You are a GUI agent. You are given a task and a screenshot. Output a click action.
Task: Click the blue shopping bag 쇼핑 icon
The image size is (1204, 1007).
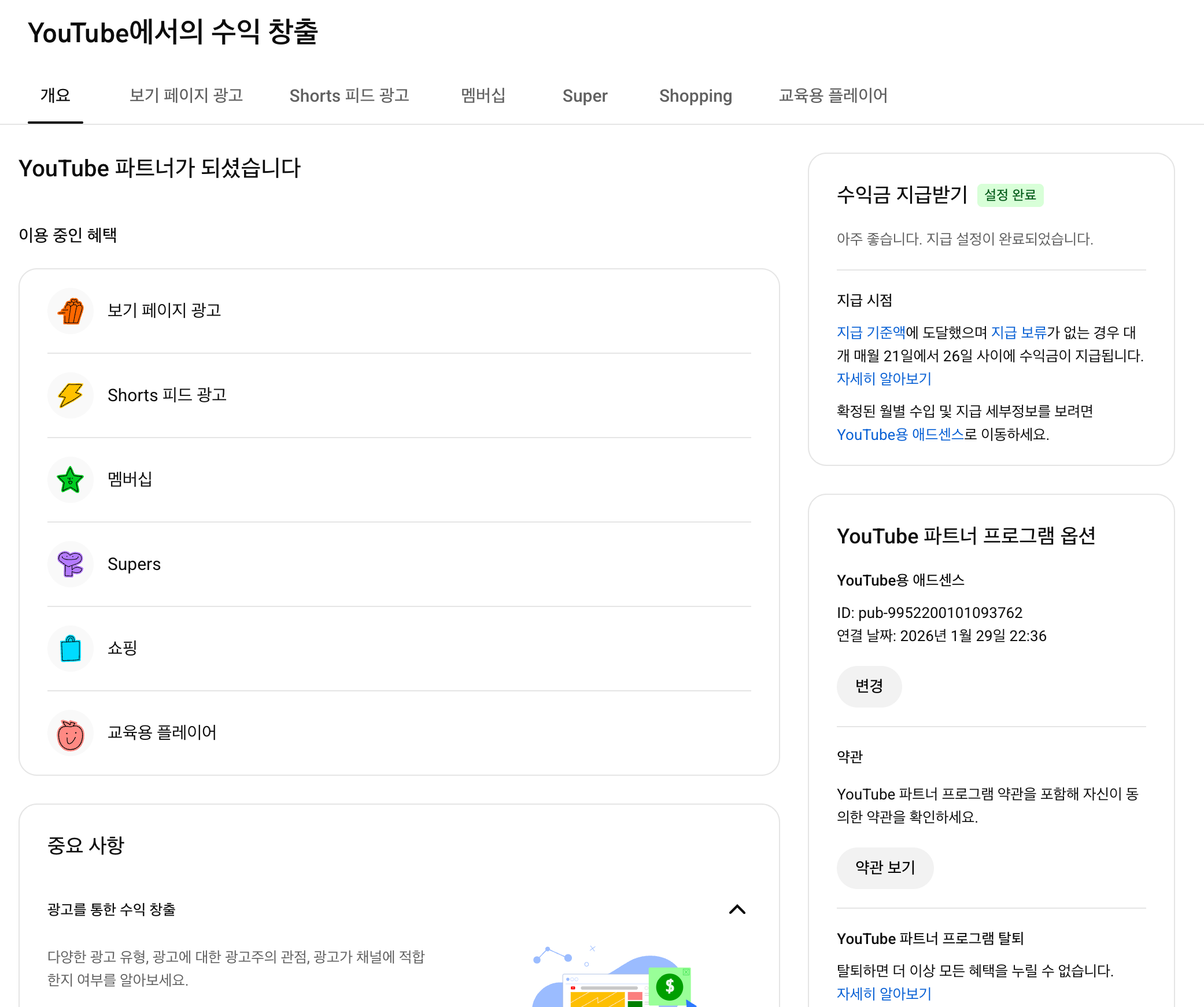coord(71,649)
